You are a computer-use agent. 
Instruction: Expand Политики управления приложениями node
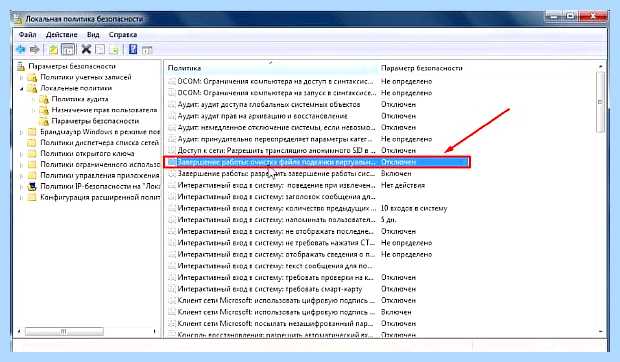tap(21, 175)
